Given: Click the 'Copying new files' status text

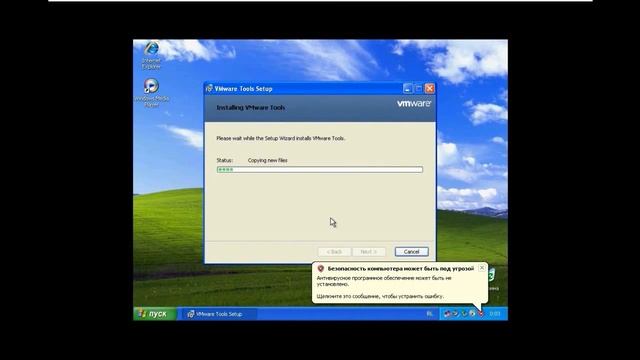Looking at the screenshot, I should point(267,160).
